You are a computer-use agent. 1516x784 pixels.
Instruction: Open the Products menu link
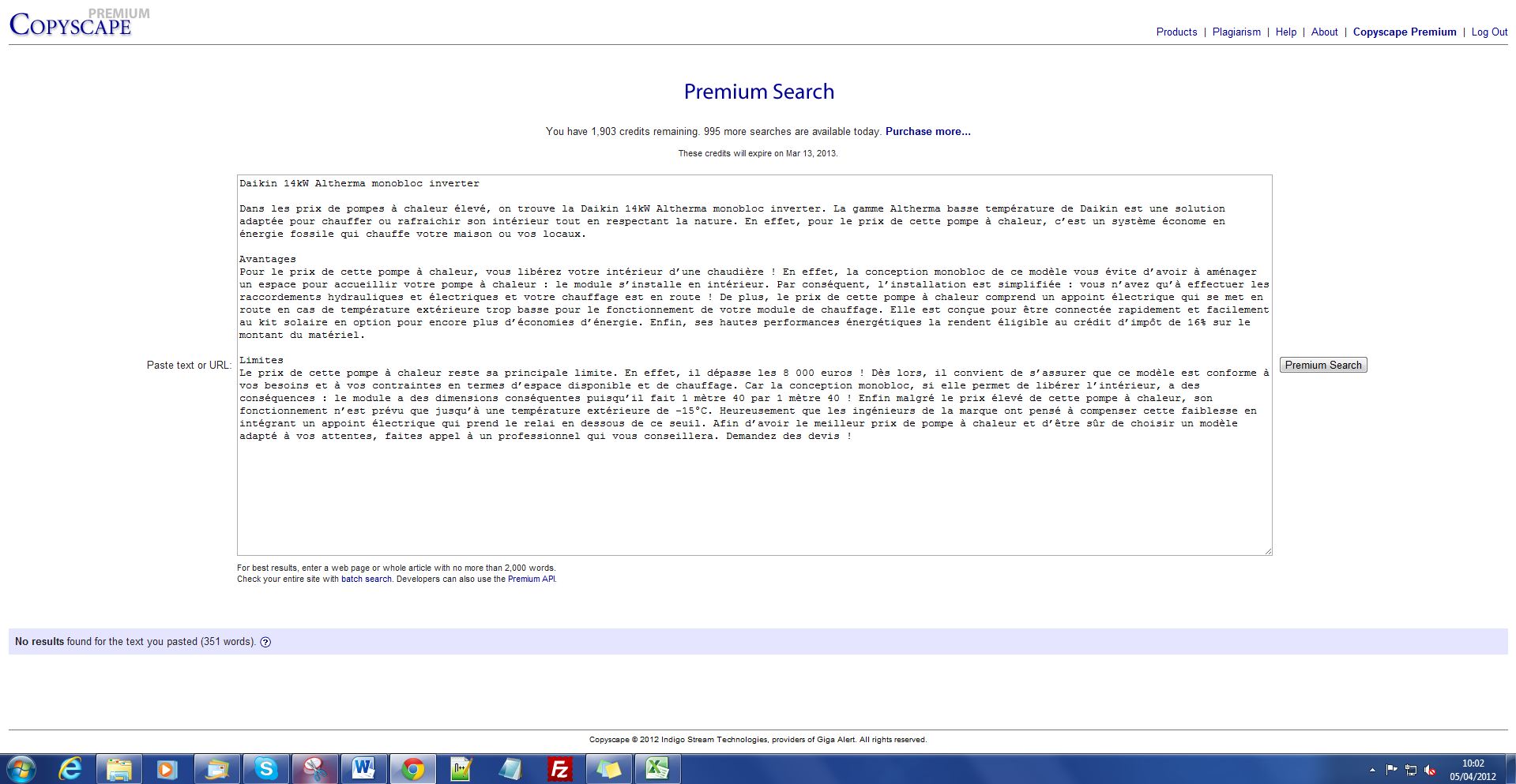click(x=1176, y=32)
